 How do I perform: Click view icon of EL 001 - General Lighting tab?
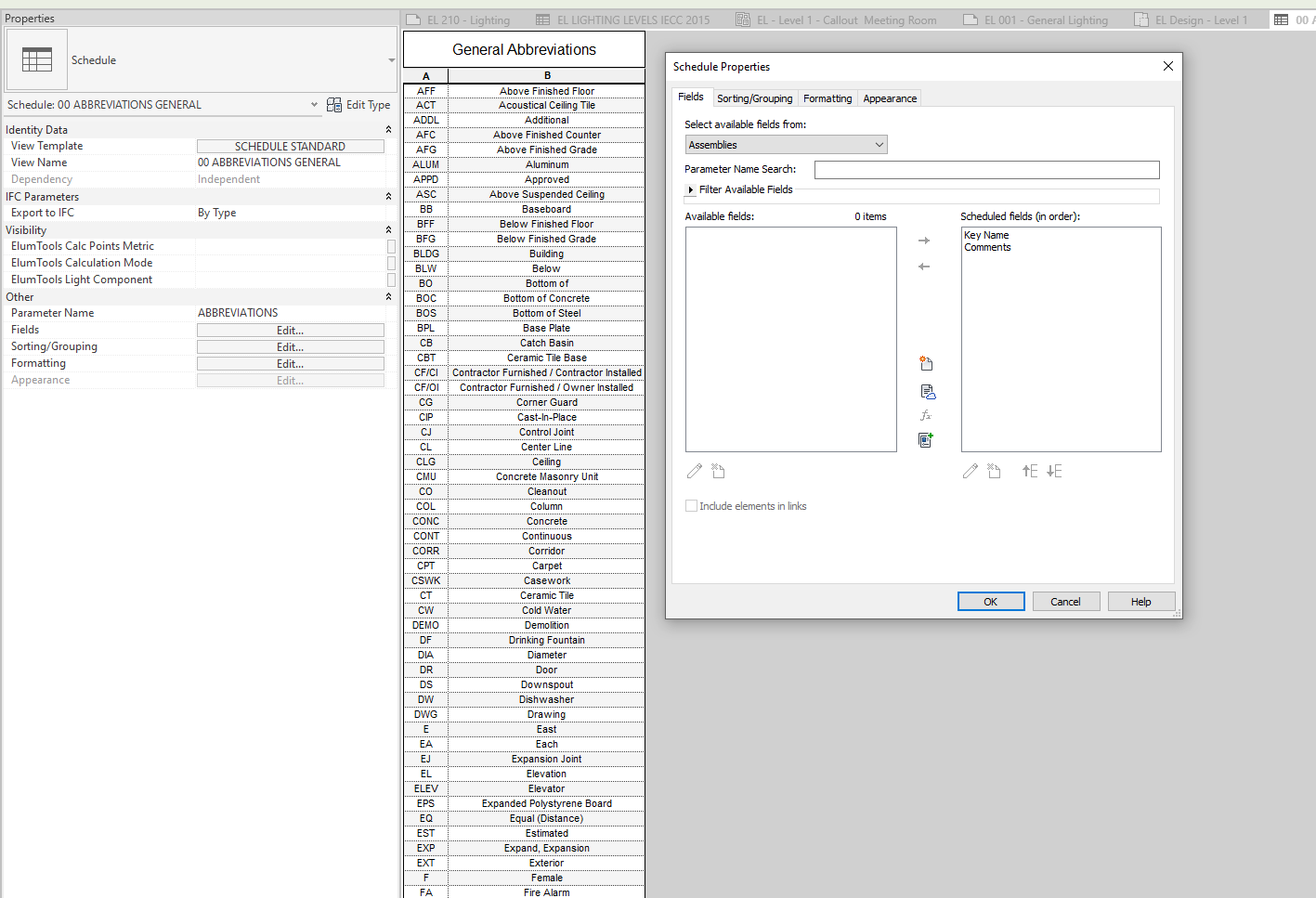[x=971, y=20]
